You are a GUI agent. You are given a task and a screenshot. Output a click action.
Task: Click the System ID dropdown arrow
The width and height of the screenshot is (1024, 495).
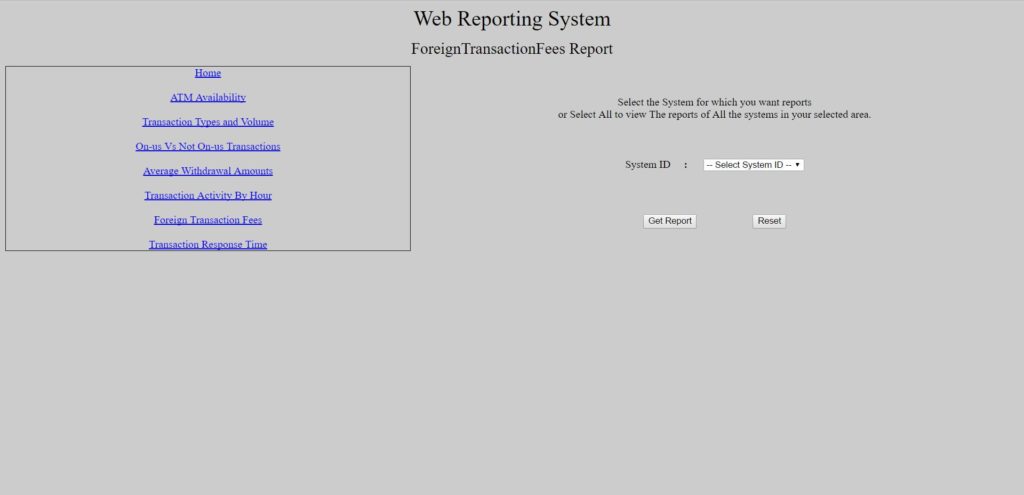(798, 165)
